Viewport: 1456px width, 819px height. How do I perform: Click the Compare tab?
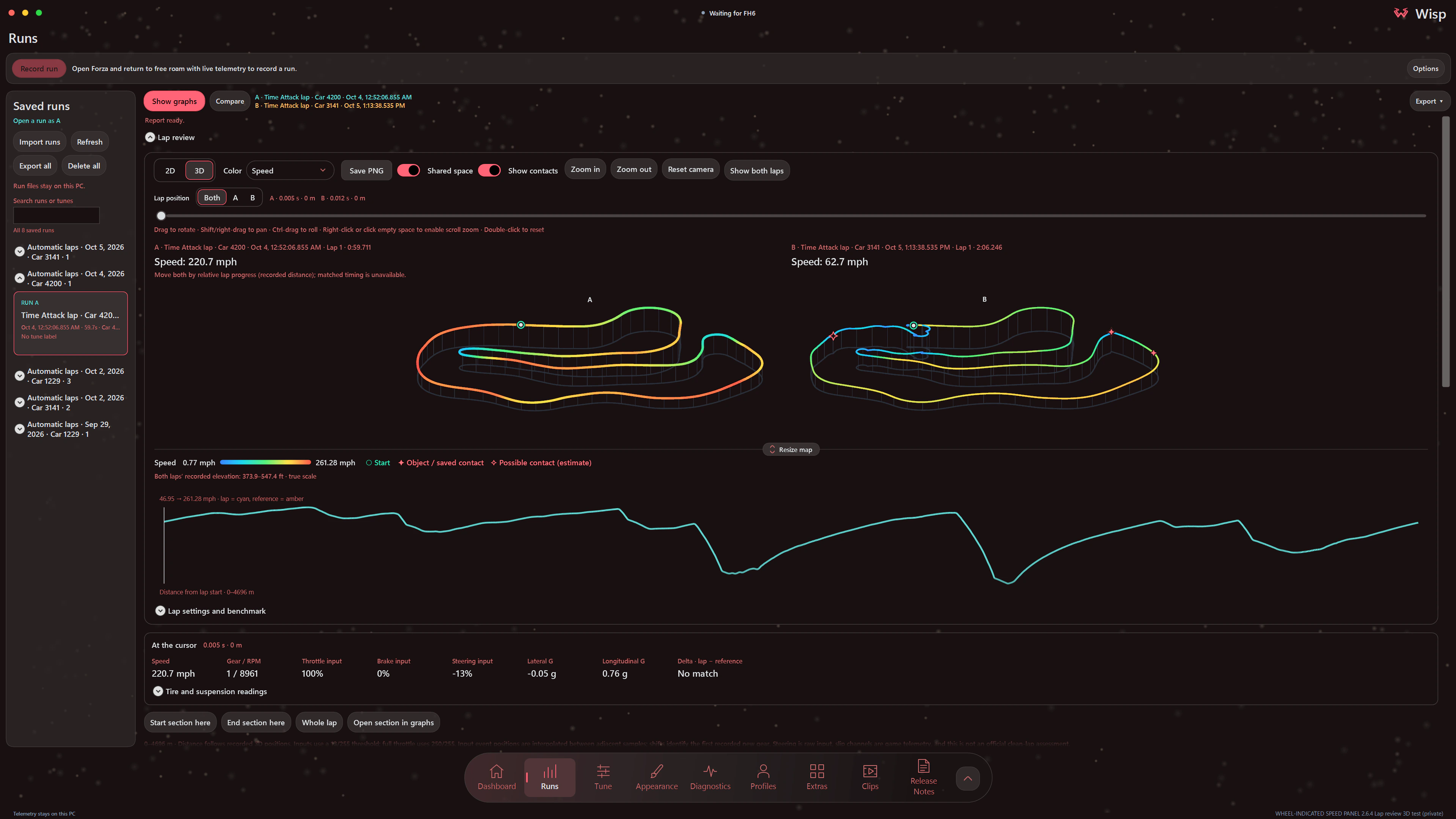[x=230, y=101]
